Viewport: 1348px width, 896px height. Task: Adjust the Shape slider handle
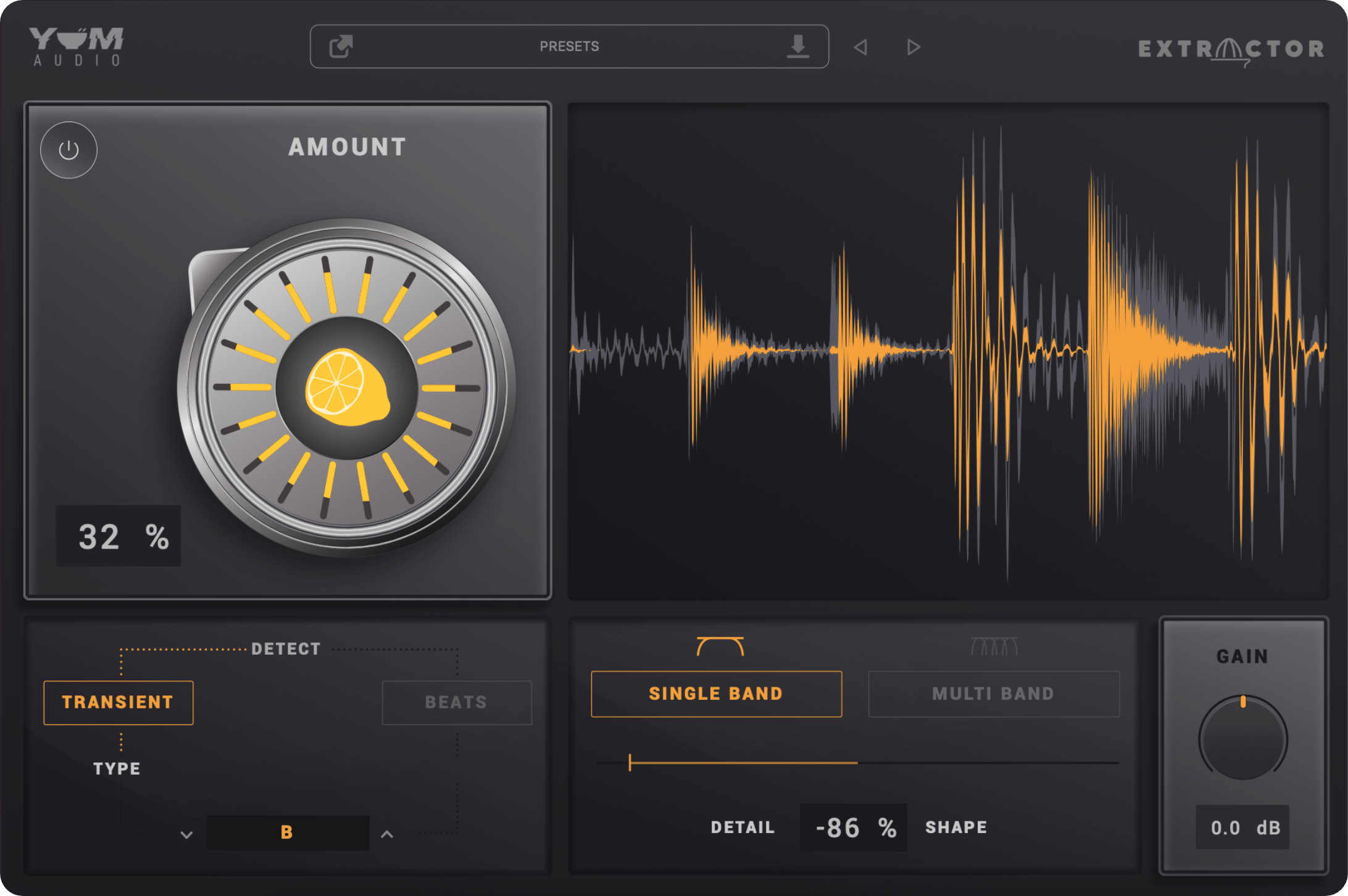(x=630, y=763)
